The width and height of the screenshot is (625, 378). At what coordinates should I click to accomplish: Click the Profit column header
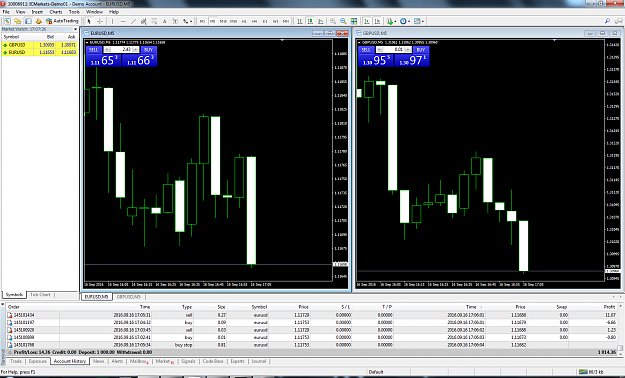pyautogui.click(x=609, y=307)
